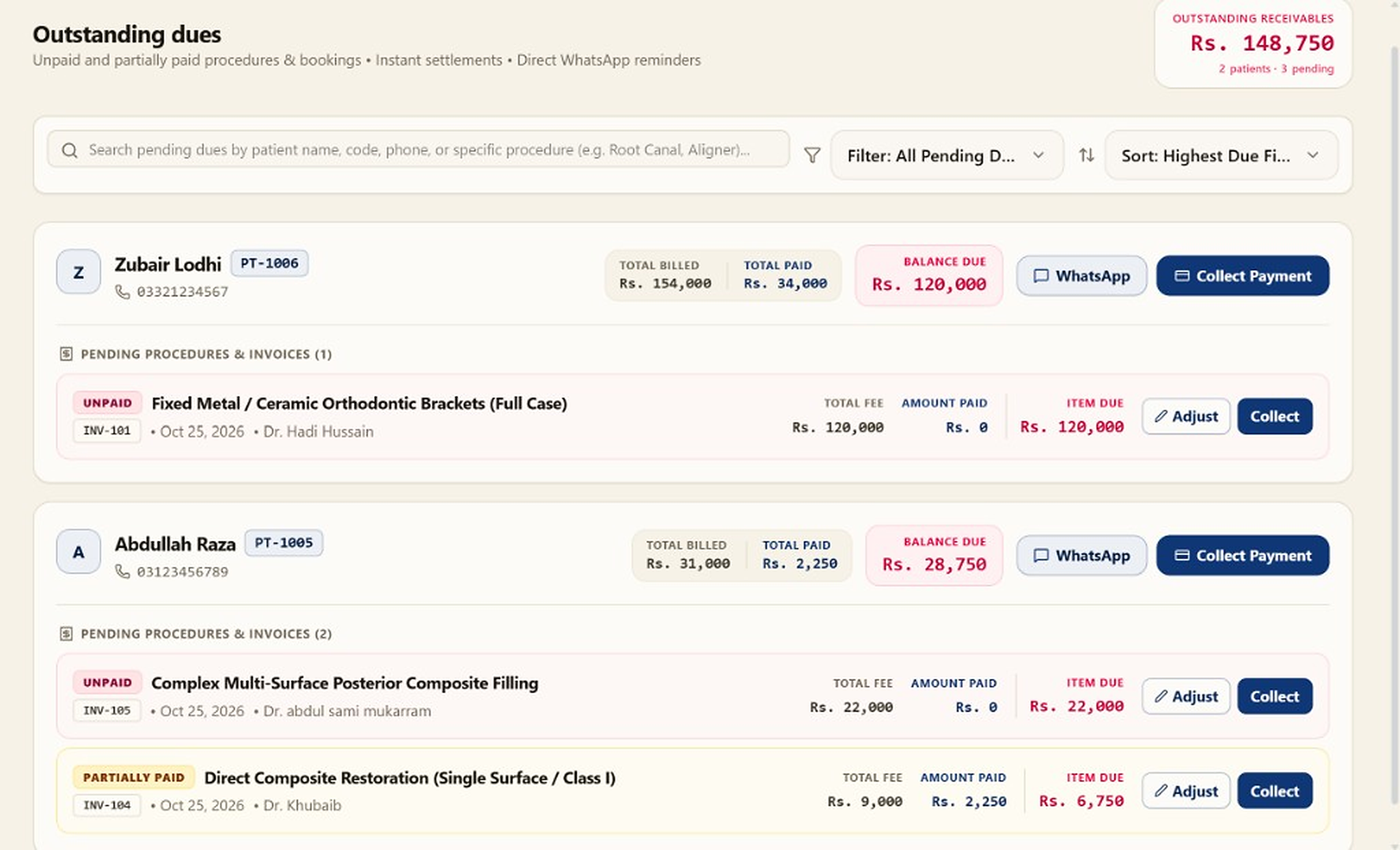Click the PARTIALLY PAID status badge
The image size is (1400, 850).
tap(134, 778)
